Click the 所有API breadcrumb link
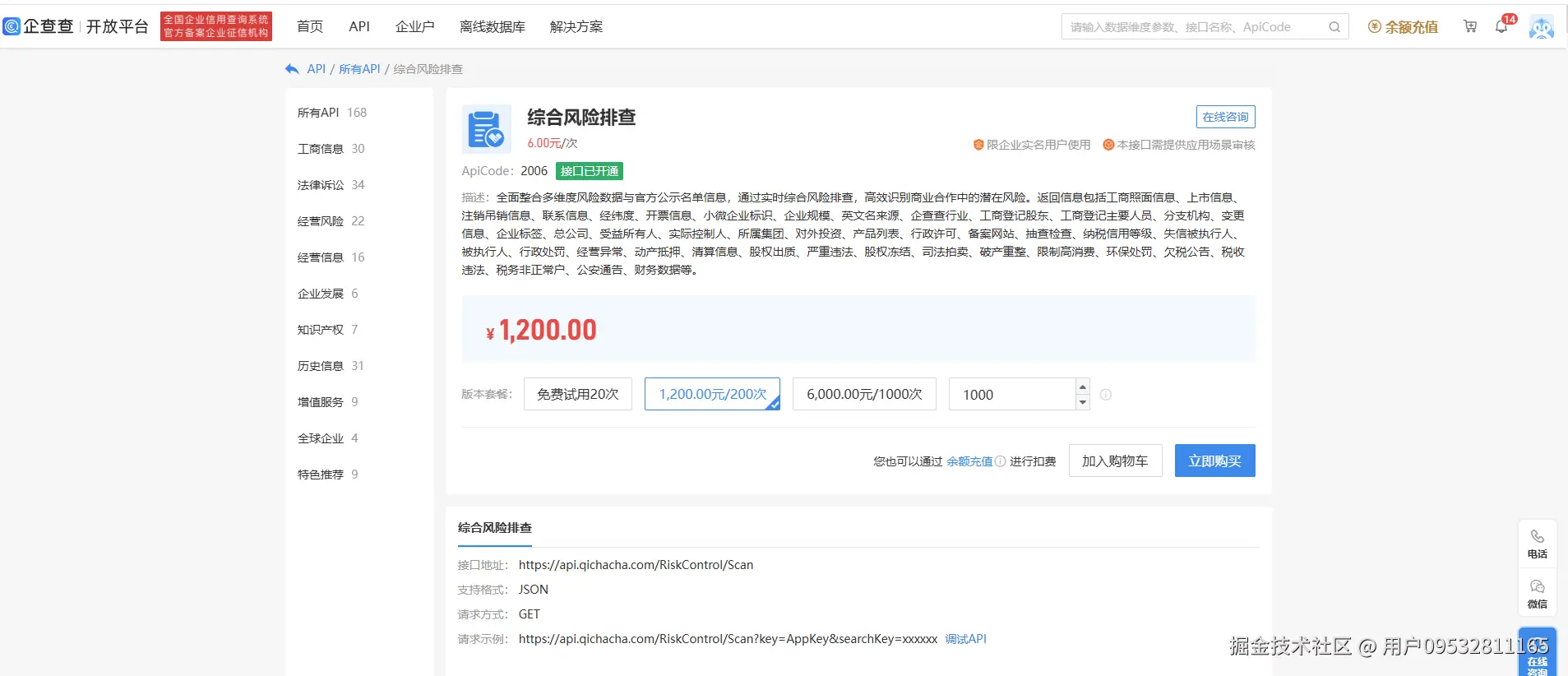This screenshot has width=1568, height=676. pos(359,69)
